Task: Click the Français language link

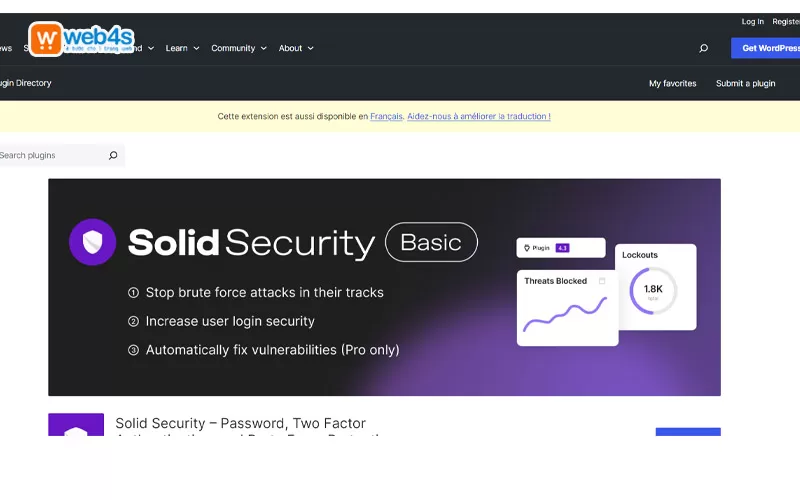Action: coord(386,116)
